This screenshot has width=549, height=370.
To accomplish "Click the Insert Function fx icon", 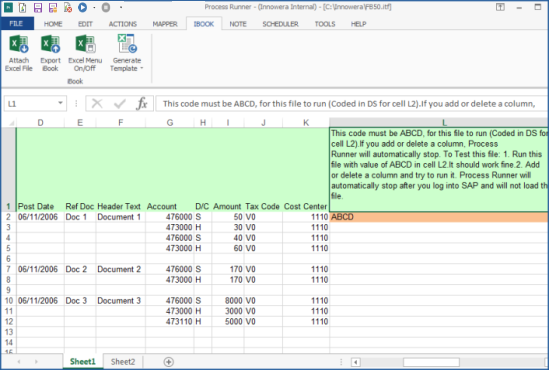I will pyautogui.click(x=142, y=104).
